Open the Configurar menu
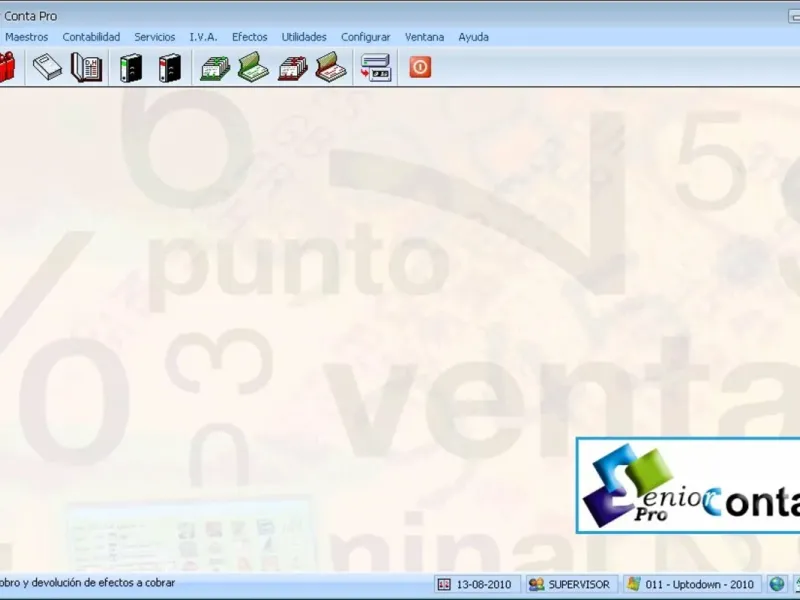Screen dimensions: 800x600 coord(365,37)
